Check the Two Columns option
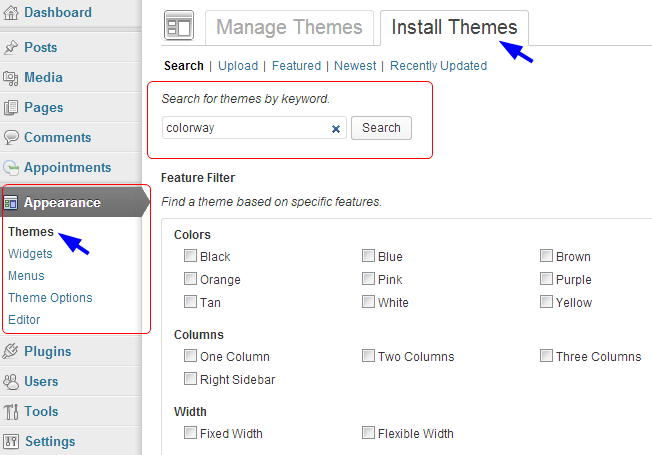652x455 pixels. pyautogui.click(x=368, y=356)
